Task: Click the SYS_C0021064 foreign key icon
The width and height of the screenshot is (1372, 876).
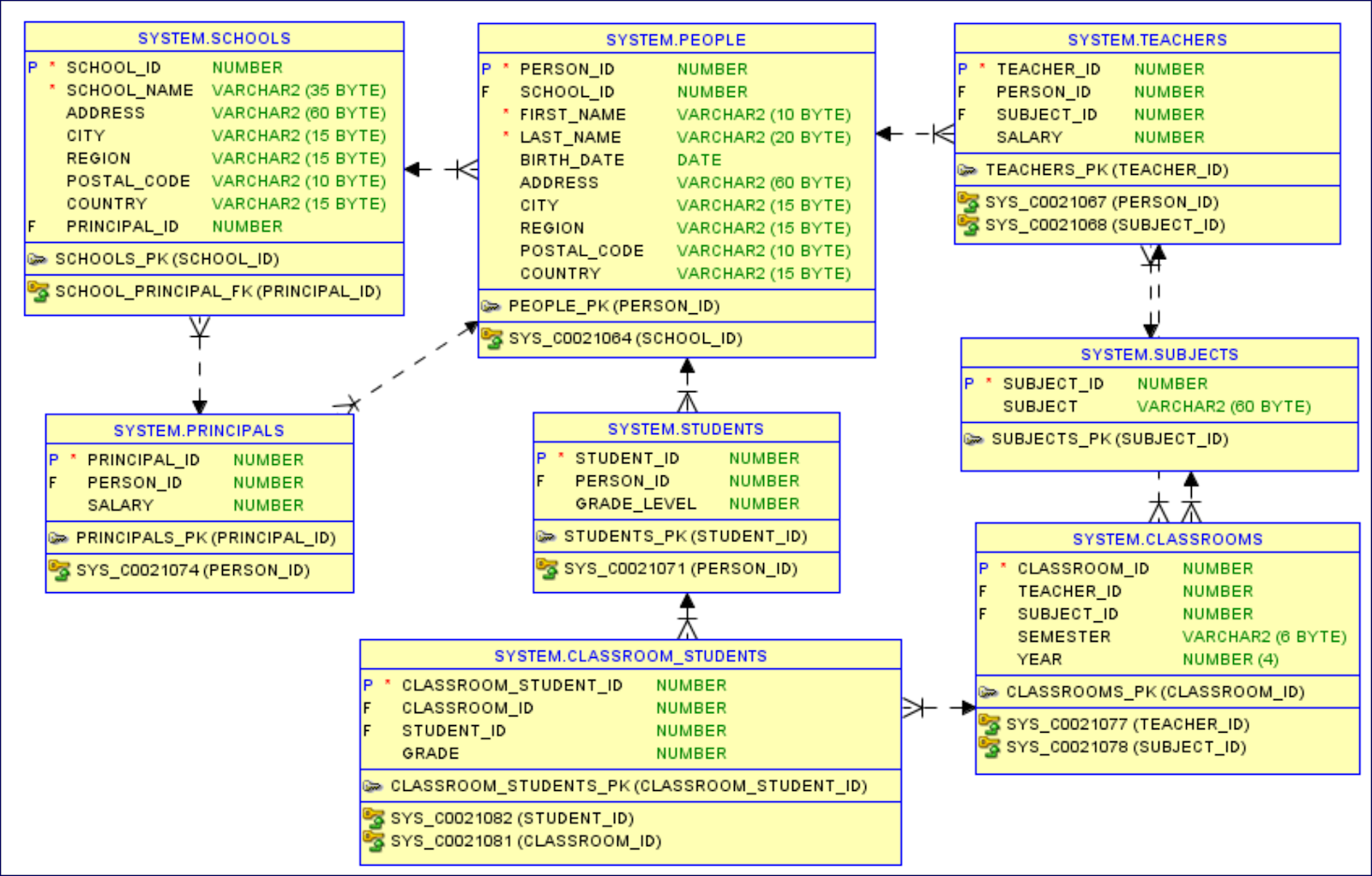Action: (493, 338)
